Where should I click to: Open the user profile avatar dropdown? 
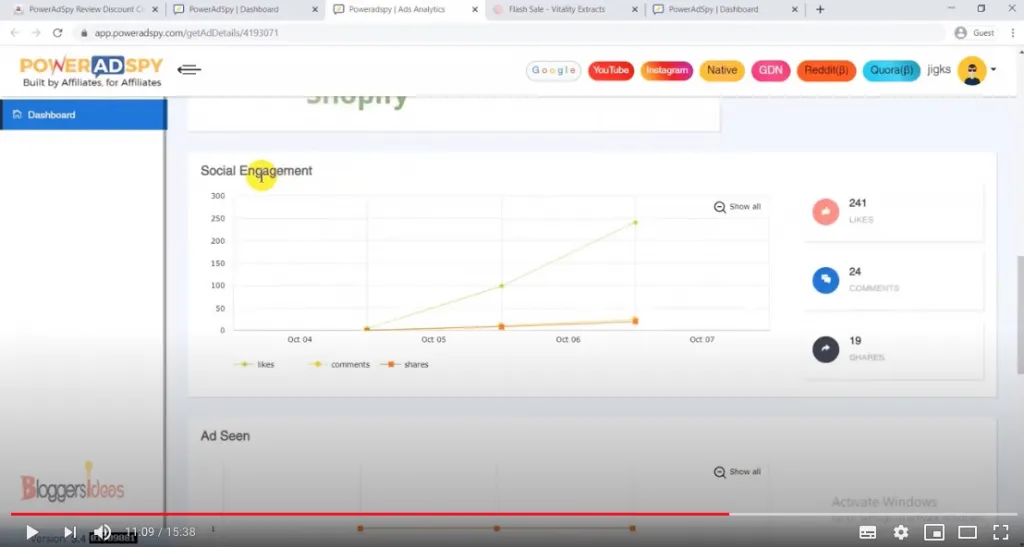pos(976,70)
